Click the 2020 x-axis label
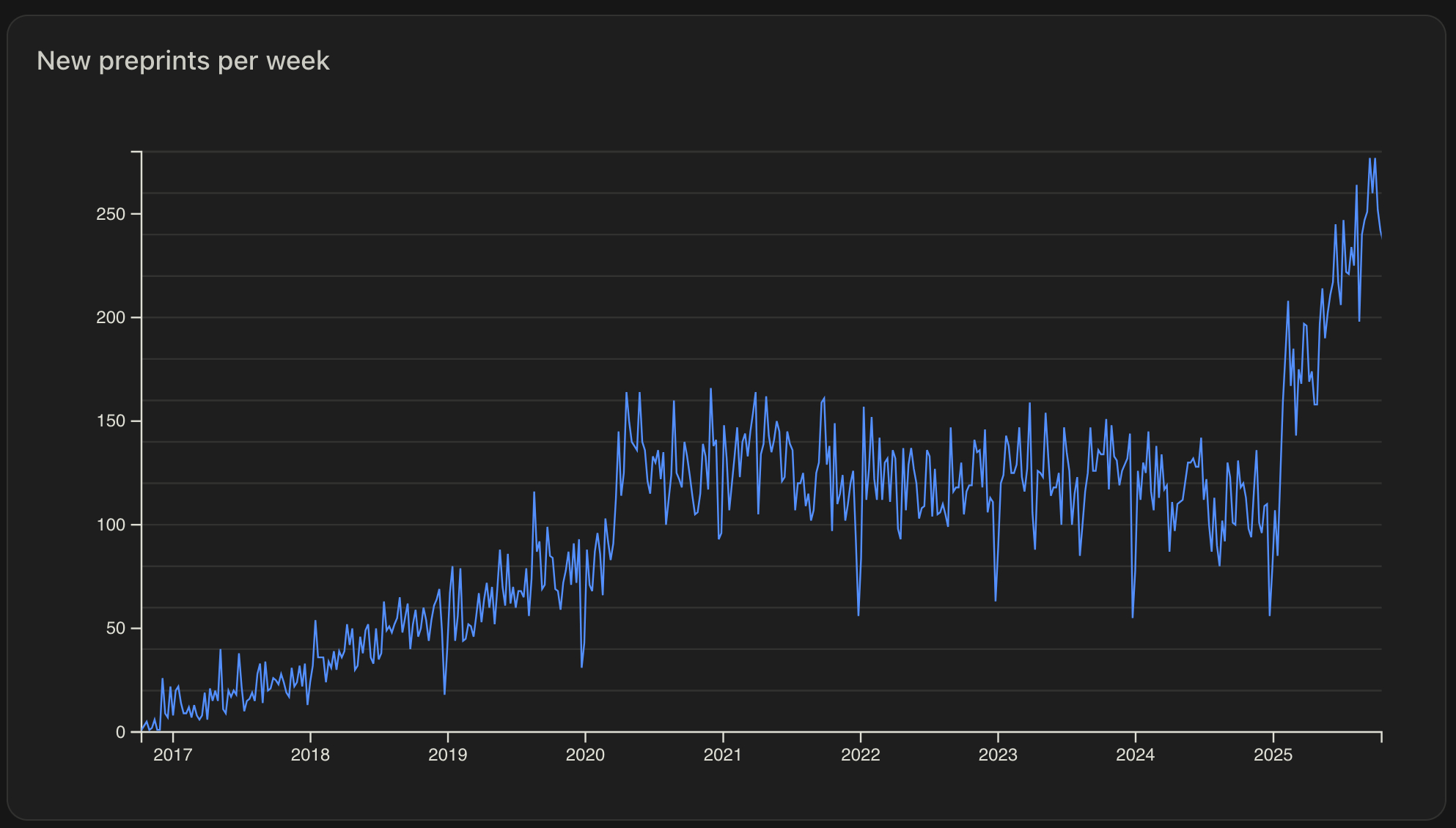 [x=585, y=755]
